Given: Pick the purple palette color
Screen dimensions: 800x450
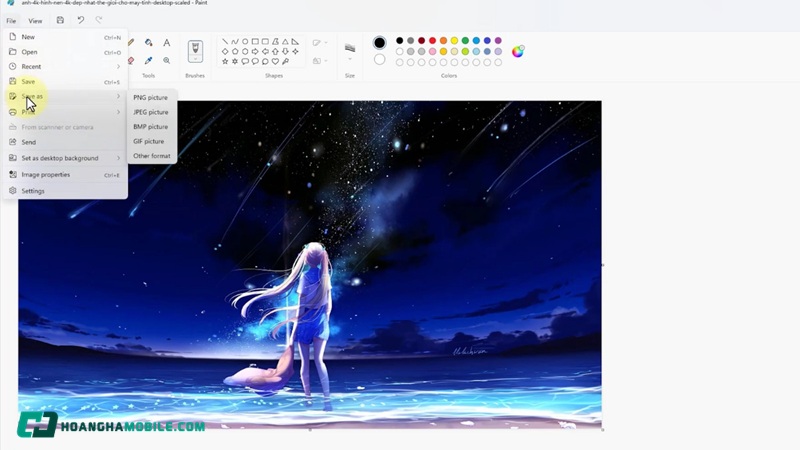Looking at the screenshot, I should [x=498, y=40].
